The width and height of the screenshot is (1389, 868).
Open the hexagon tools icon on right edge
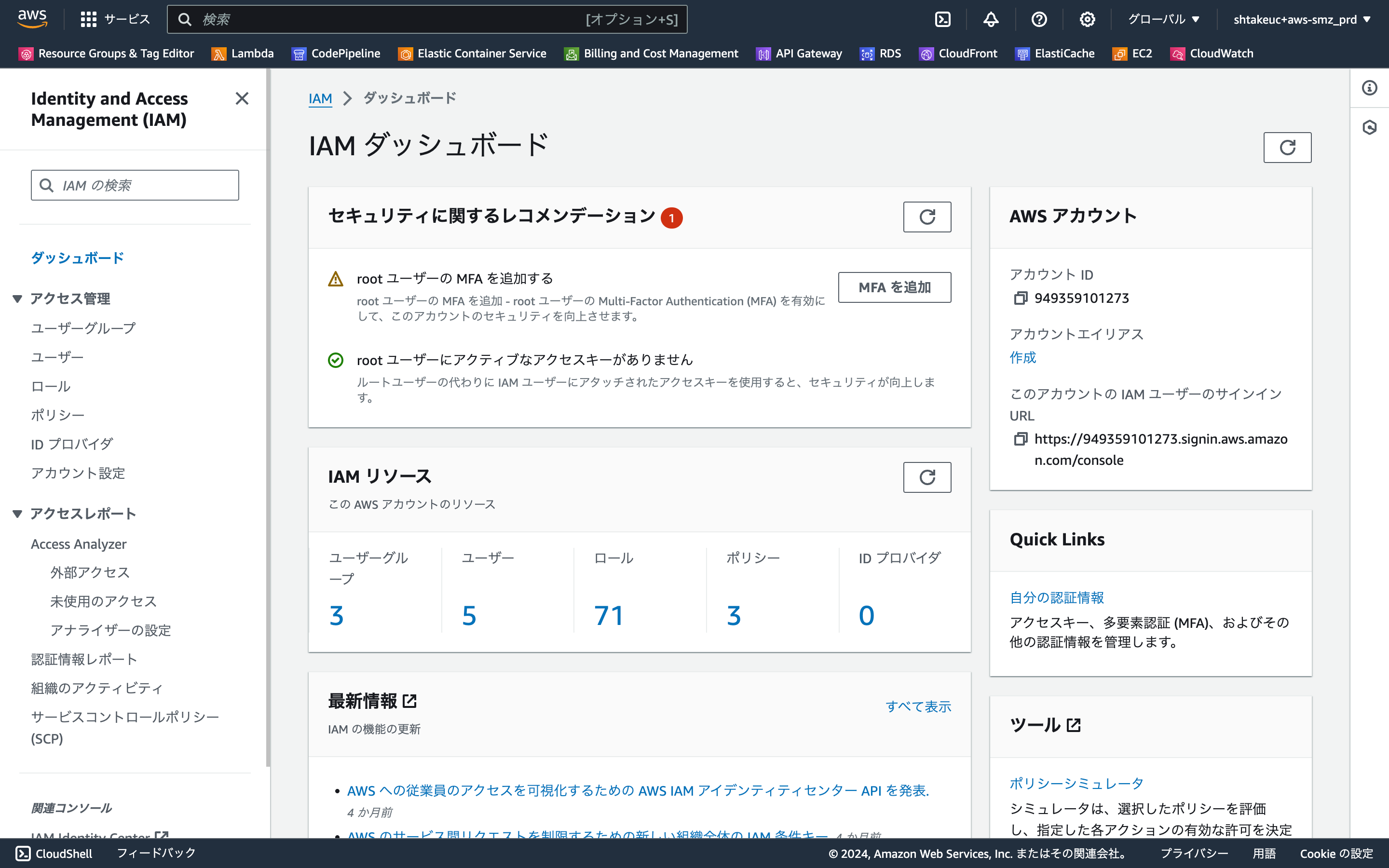coord(1370,127)
